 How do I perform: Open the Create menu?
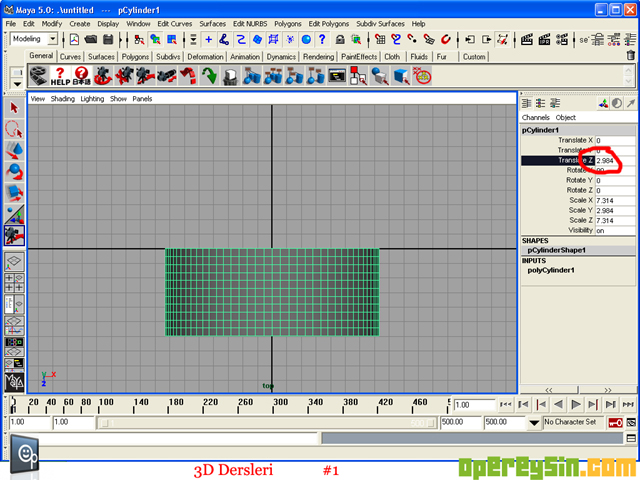coord(80,24)
